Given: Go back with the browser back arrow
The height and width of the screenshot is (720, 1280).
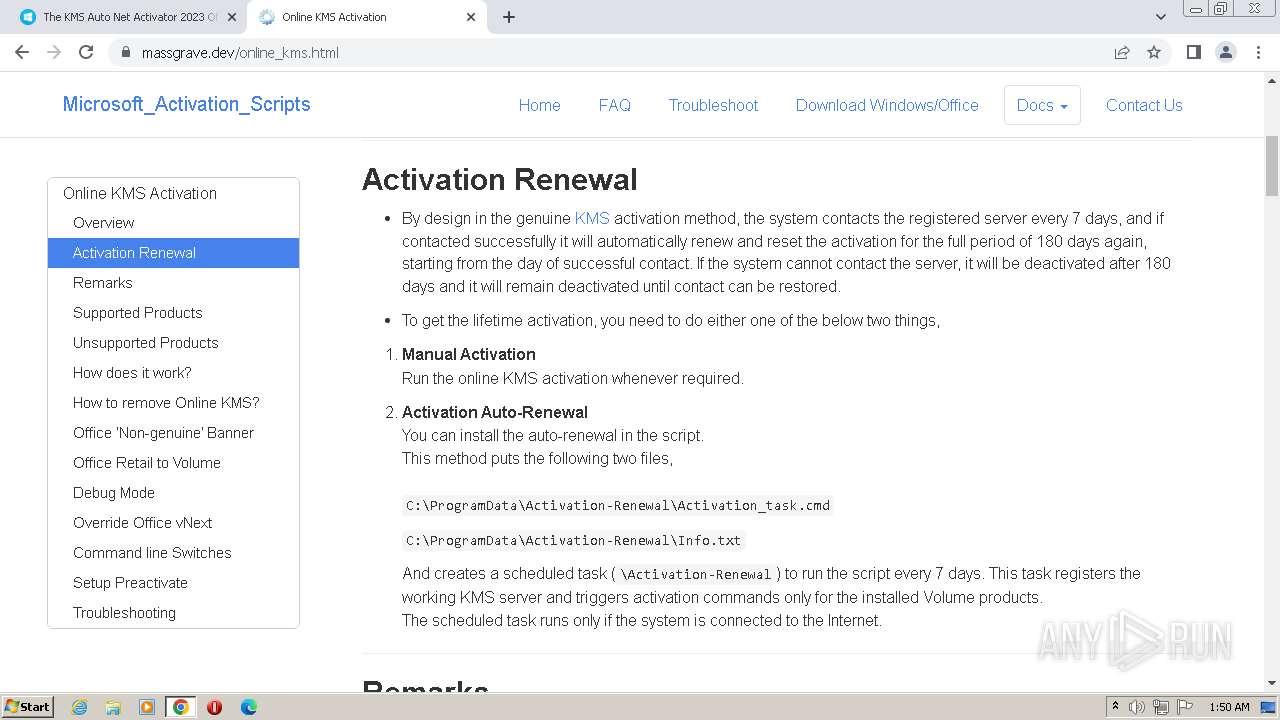Looking at the screenshot, I should 22,52.
